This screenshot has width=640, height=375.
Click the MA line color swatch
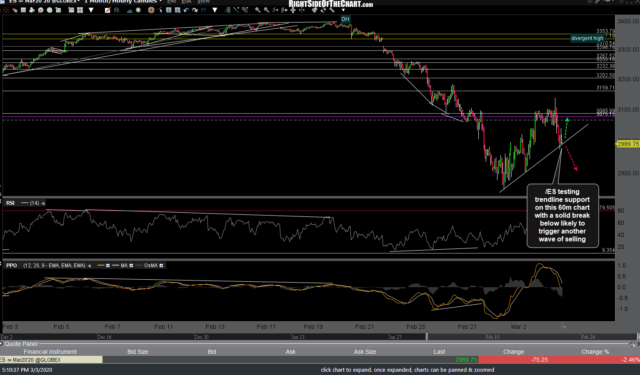coord(116,266)
